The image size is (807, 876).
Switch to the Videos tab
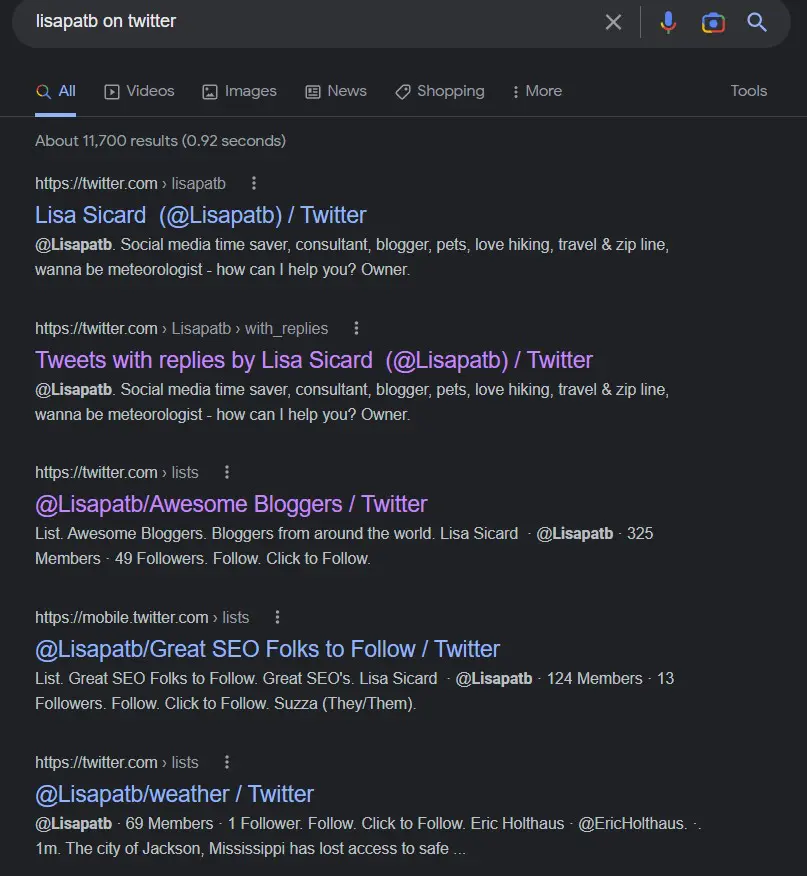coord(139,91)
